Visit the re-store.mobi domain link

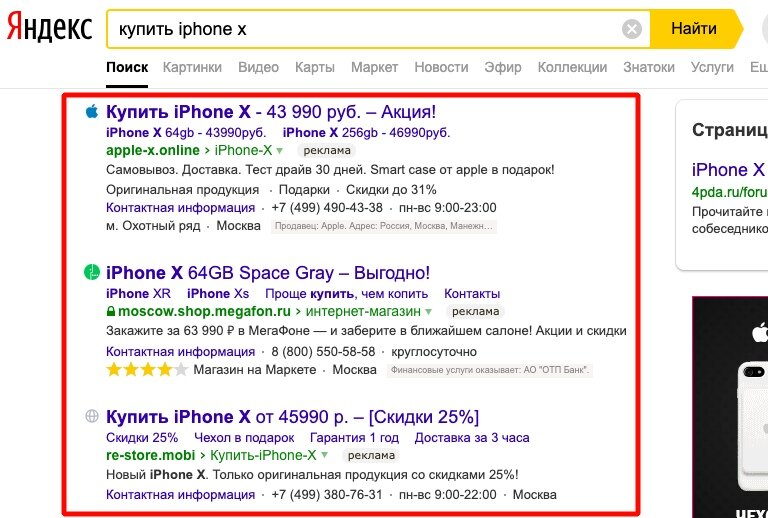tap(151, 455)
